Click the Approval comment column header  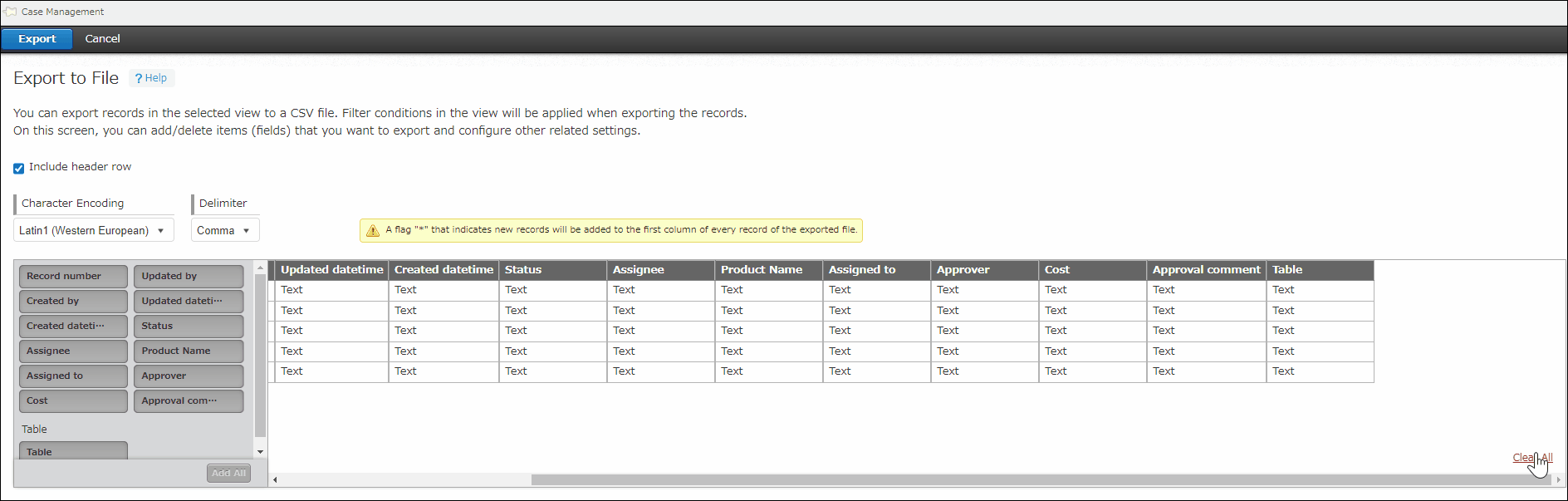(x=1205, y=270)
